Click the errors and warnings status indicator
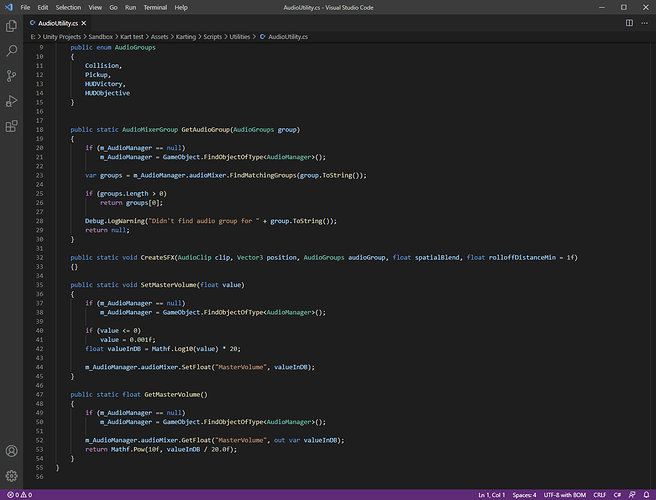 coord(20,495)
